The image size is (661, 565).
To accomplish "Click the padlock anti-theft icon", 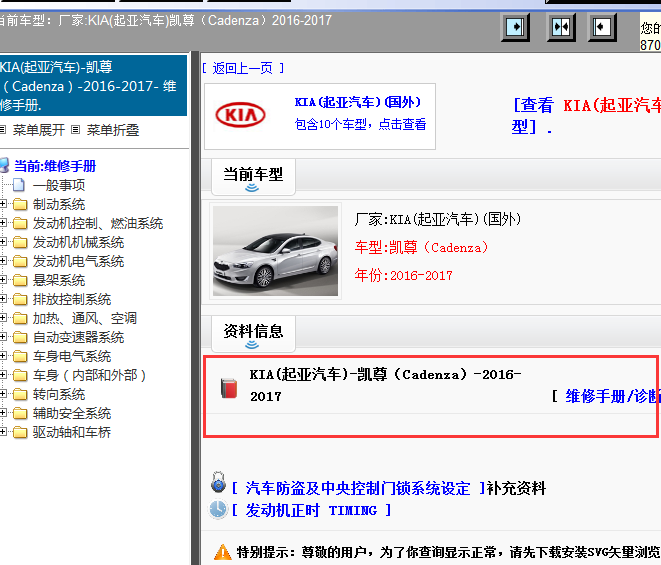I will click(218, 482).
